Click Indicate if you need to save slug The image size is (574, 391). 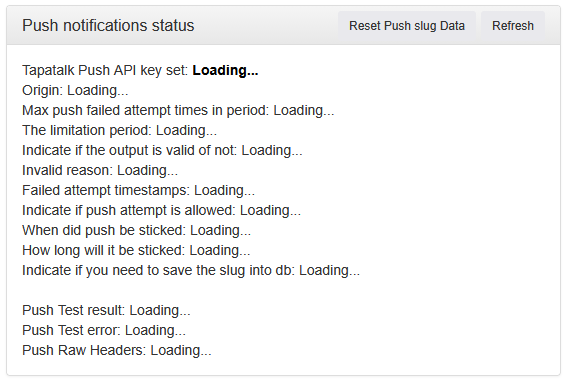[191, 271]
